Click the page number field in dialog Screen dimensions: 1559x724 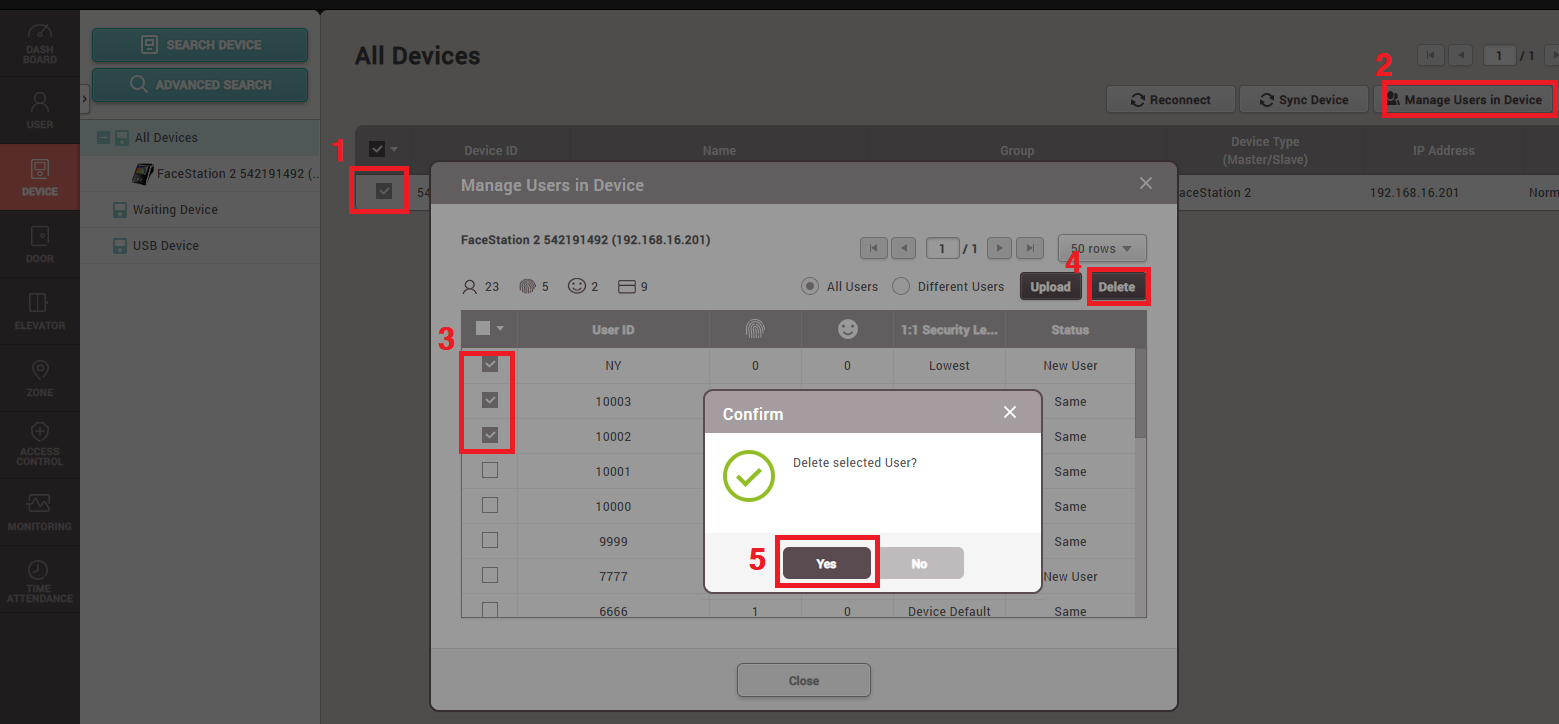tap(941, 248)
